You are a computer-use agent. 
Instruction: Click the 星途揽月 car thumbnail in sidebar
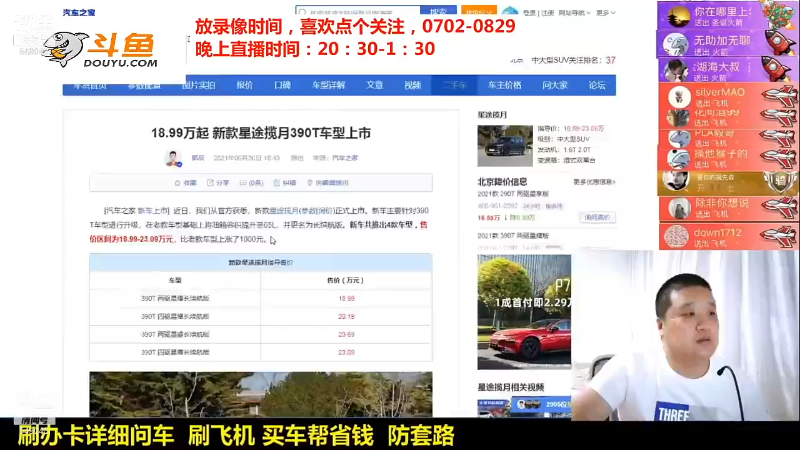(x=505, y=146)
